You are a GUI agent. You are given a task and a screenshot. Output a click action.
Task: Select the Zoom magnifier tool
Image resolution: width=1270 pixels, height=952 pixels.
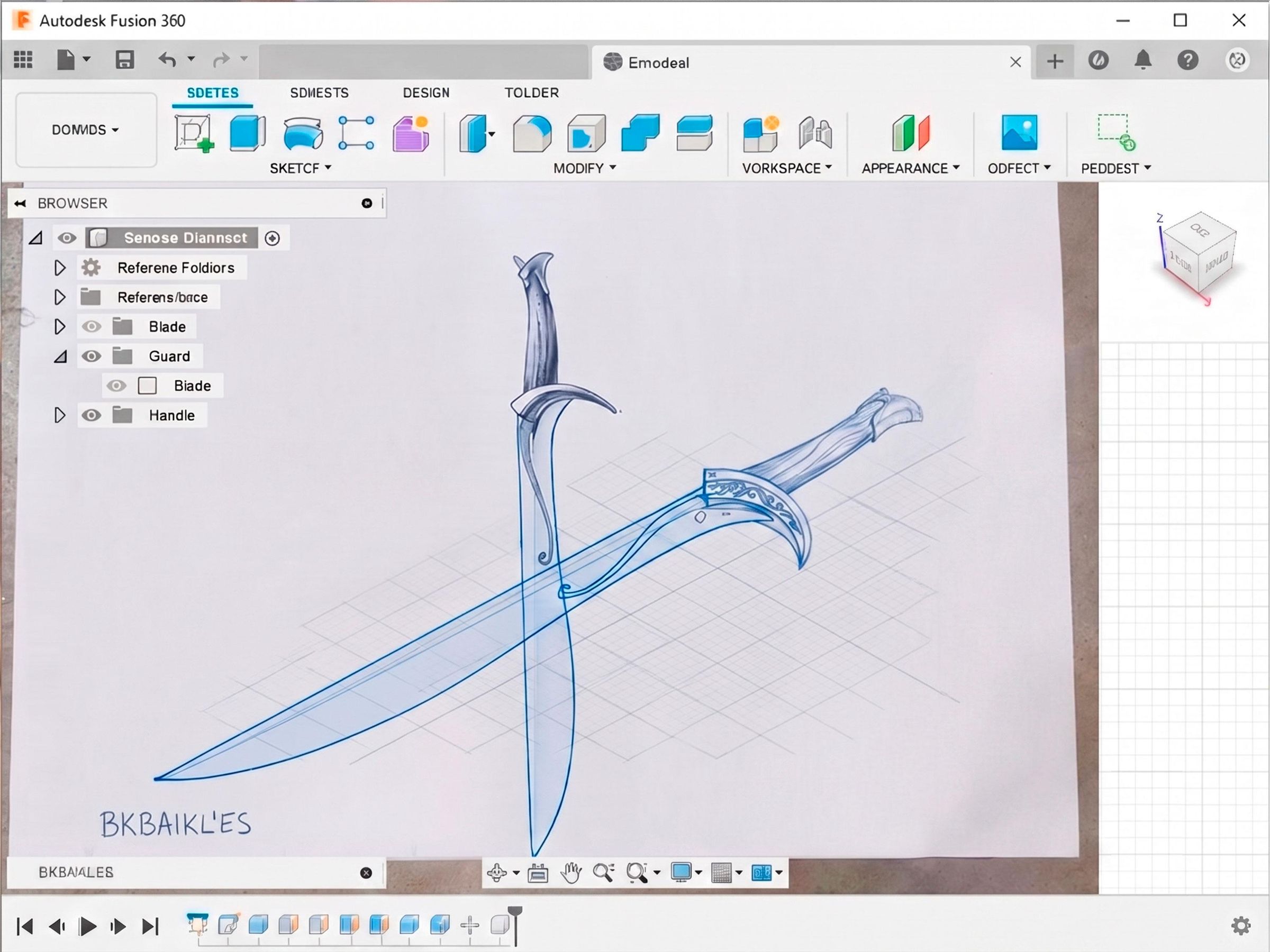coord(603,873)
